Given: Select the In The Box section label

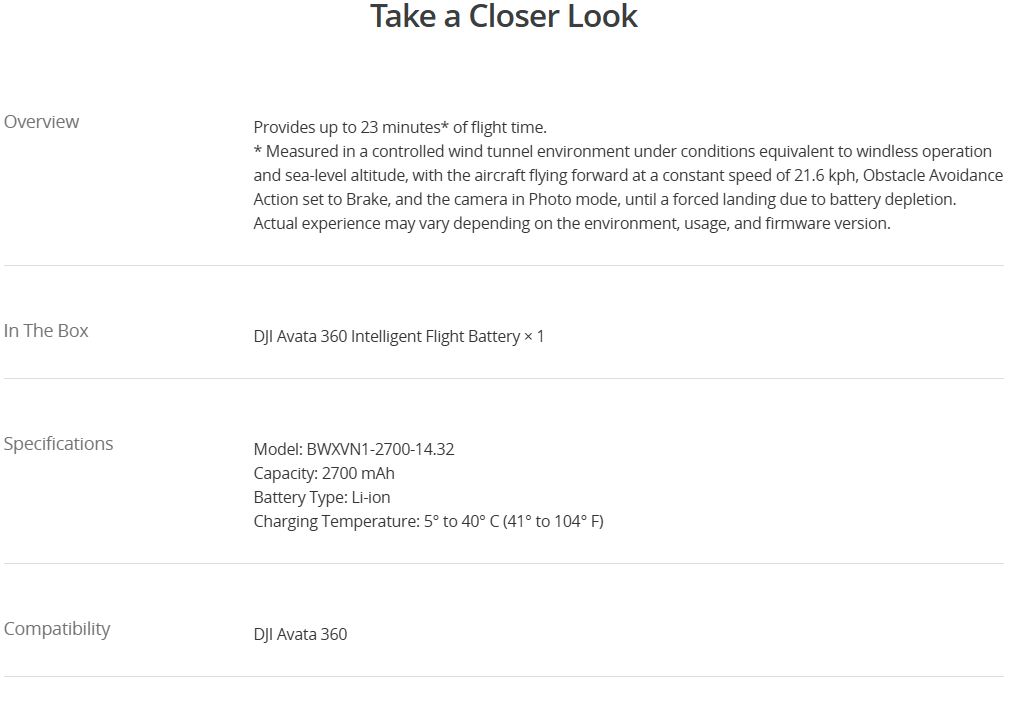Looking at the screenshot, I should [x=46, y=331].
